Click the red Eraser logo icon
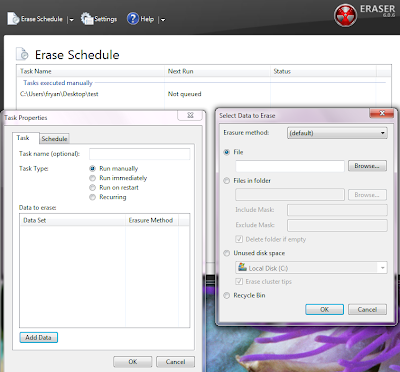Image resolution: width=400 pixels, height=372 pixels. point(345,15)
